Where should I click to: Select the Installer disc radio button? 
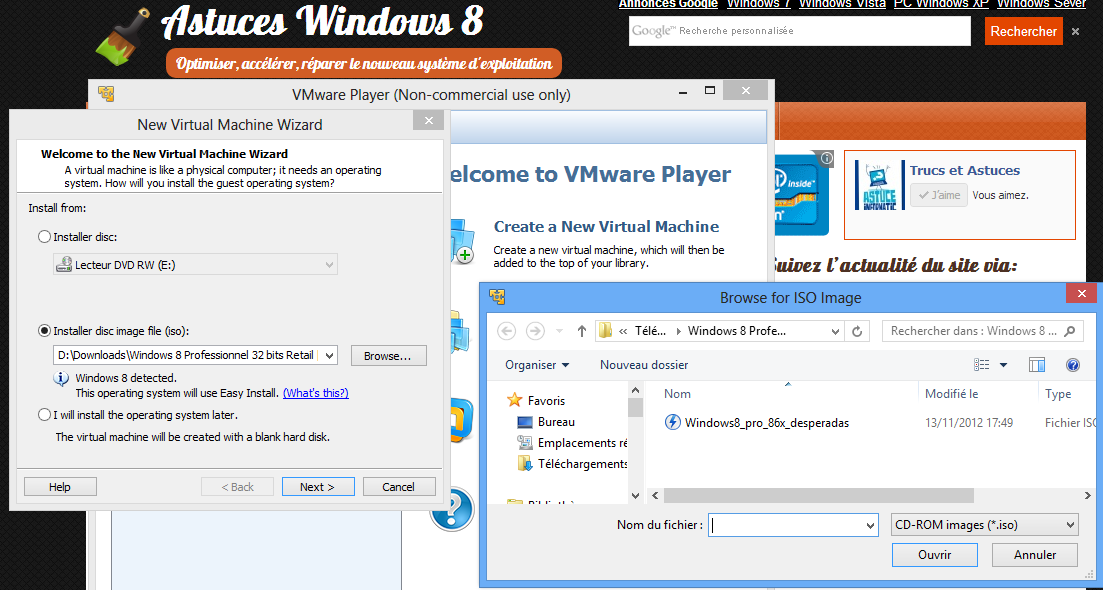point(44,237)
